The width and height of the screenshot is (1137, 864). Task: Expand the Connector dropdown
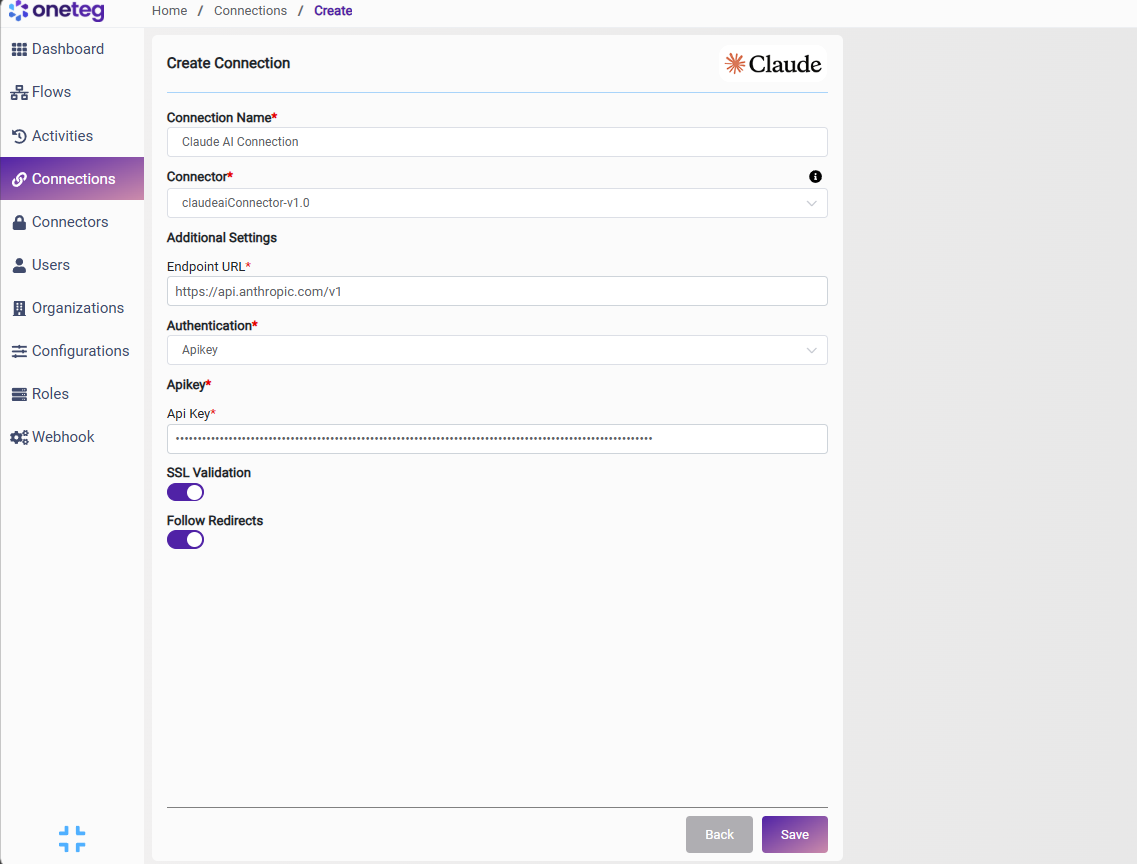pyautogui.click(x=497, y=203)
